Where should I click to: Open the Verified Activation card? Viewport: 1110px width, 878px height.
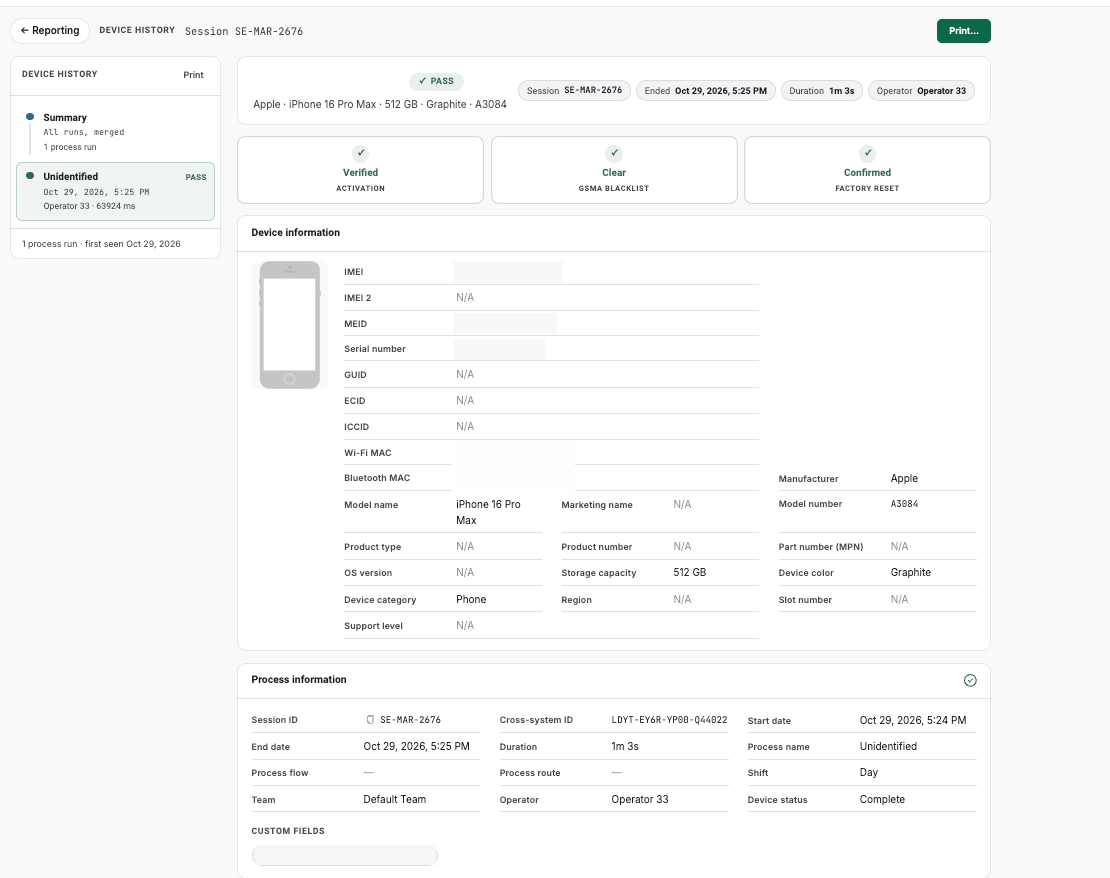[x=360, y=170]
